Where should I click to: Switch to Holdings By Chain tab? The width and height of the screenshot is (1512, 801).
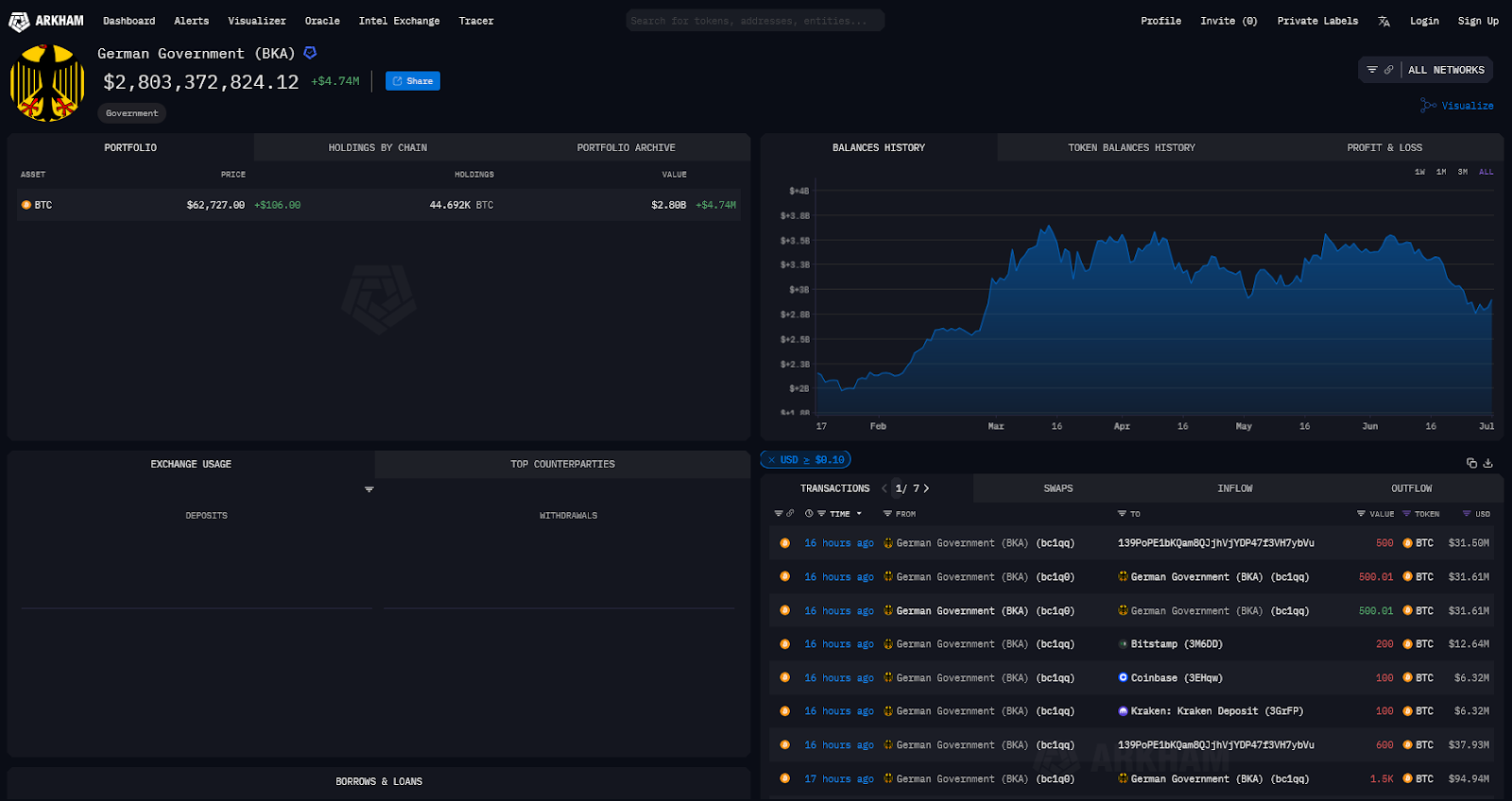(x=377, y=147)
